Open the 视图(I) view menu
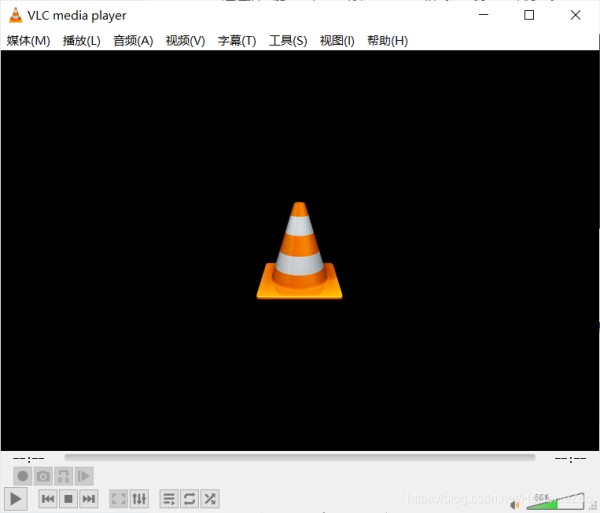 (337, 41)
